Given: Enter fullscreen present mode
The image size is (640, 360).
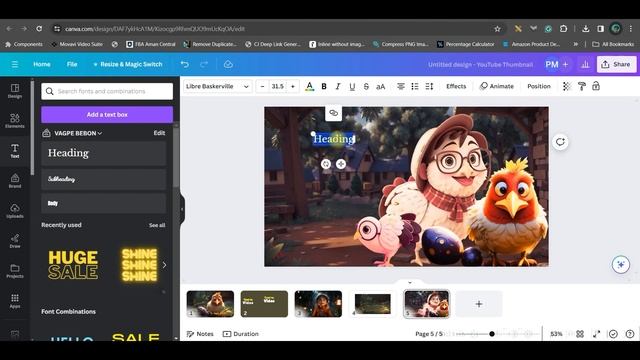Looking at the screenshot, I should pos(596,334).
